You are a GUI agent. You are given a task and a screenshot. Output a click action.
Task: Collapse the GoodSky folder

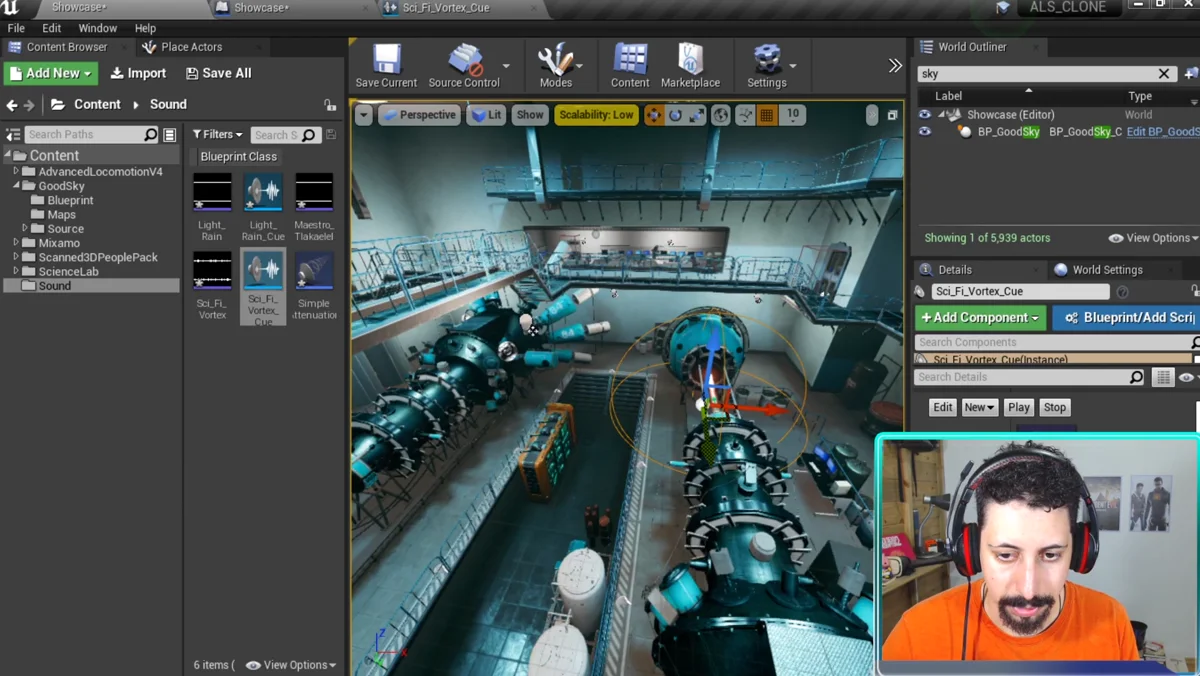pyautogui.click(x=16, y=186)
